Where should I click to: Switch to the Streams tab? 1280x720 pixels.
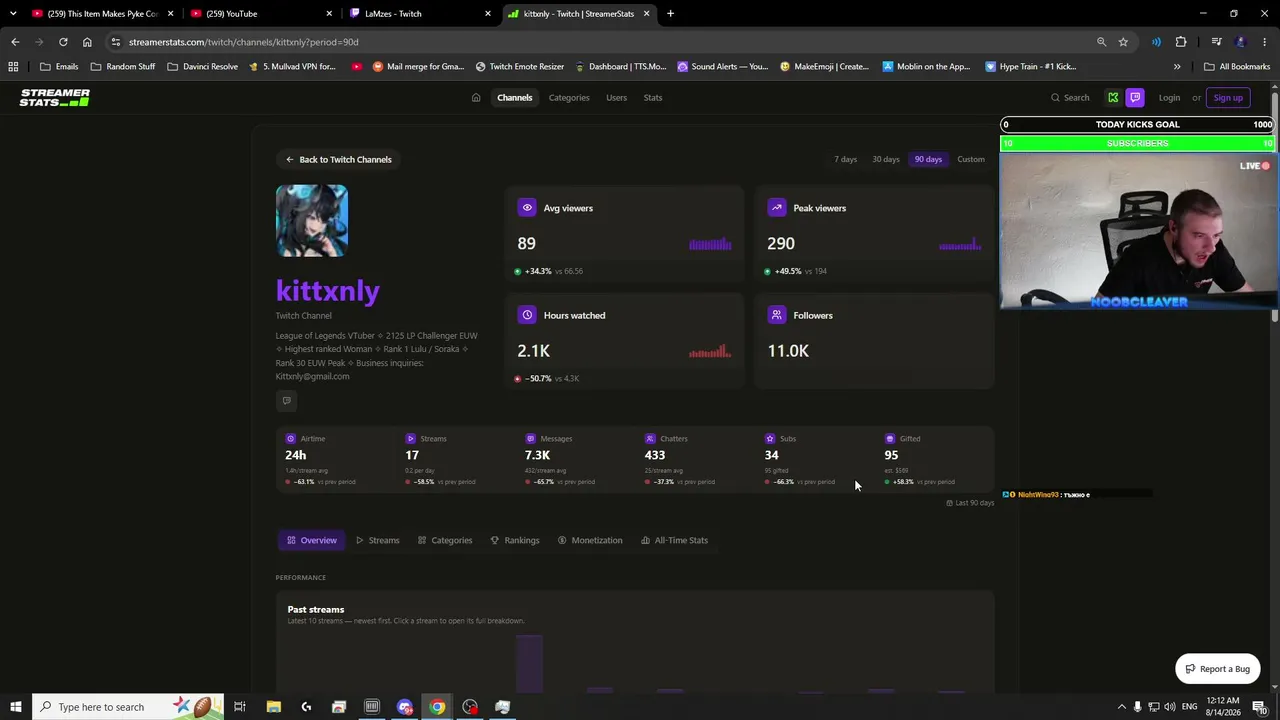378,540
